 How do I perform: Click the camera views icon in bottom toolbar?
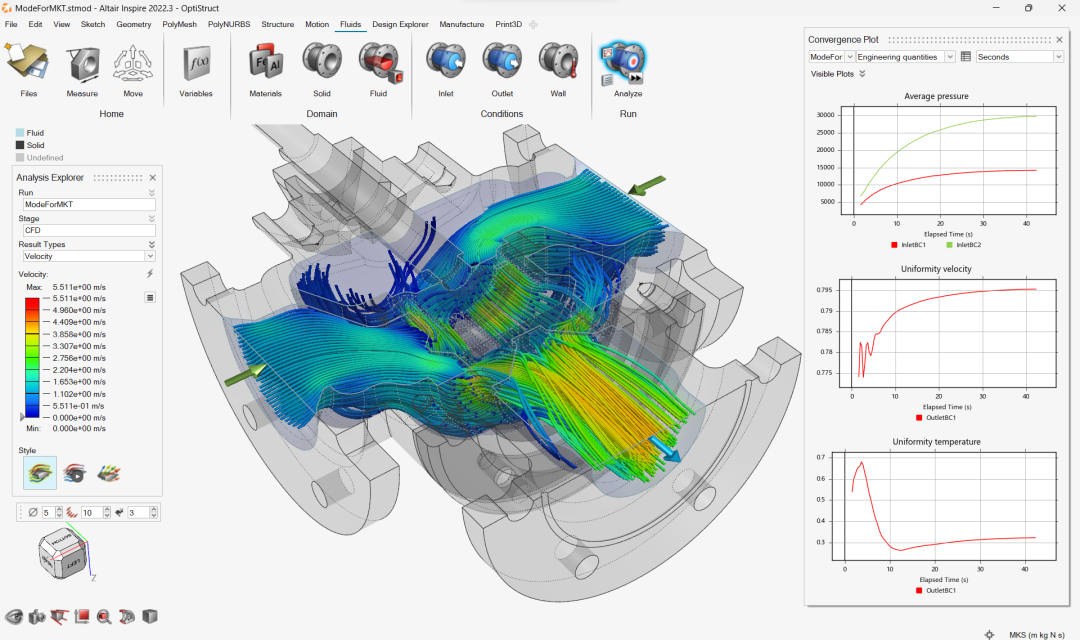coord(37,617)
